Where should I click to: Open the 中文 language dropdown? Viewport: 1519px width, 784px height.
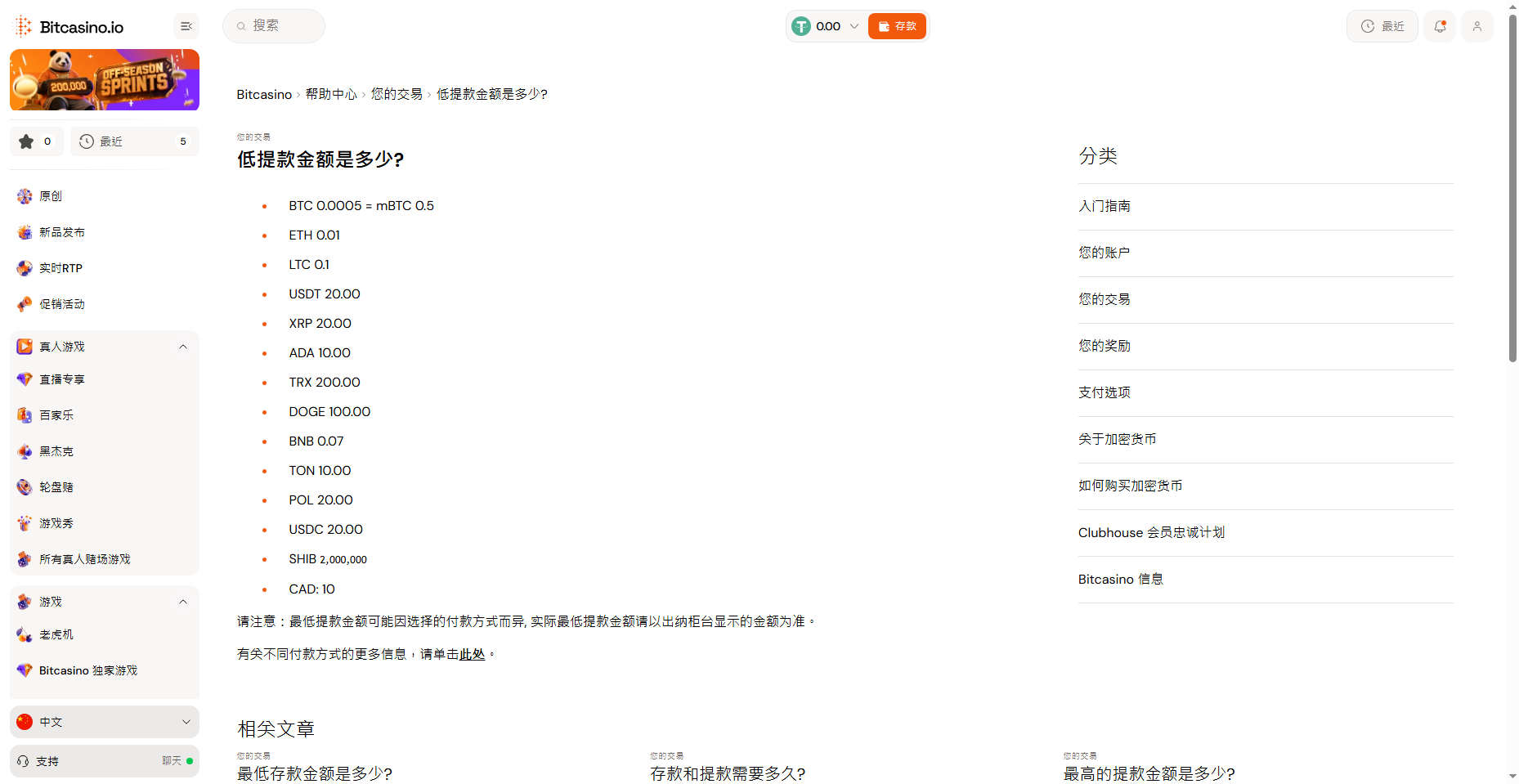point(105,722)
